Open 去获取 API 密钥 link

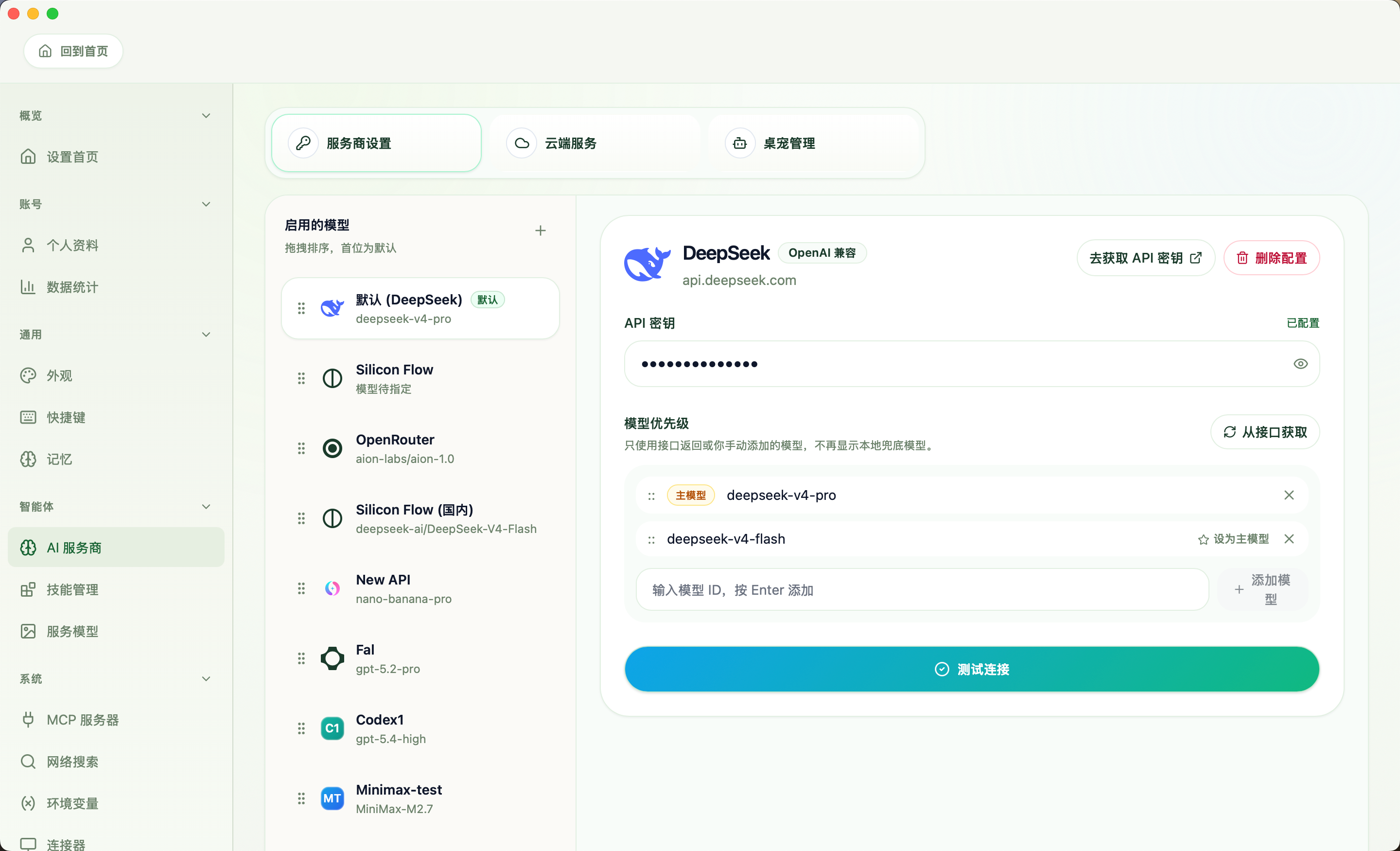coord(1145,258)
